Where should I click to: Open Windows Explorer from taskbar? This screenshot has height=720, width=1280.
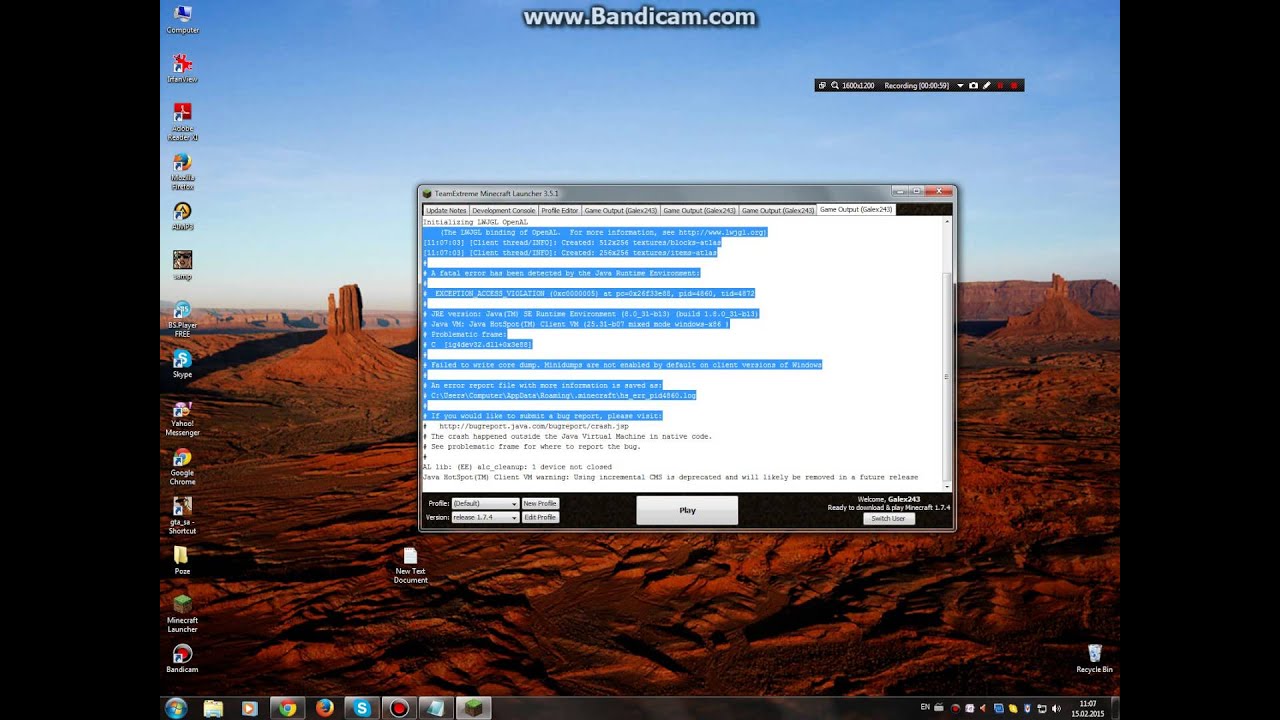pyautogui.click(x=213, y=708)
